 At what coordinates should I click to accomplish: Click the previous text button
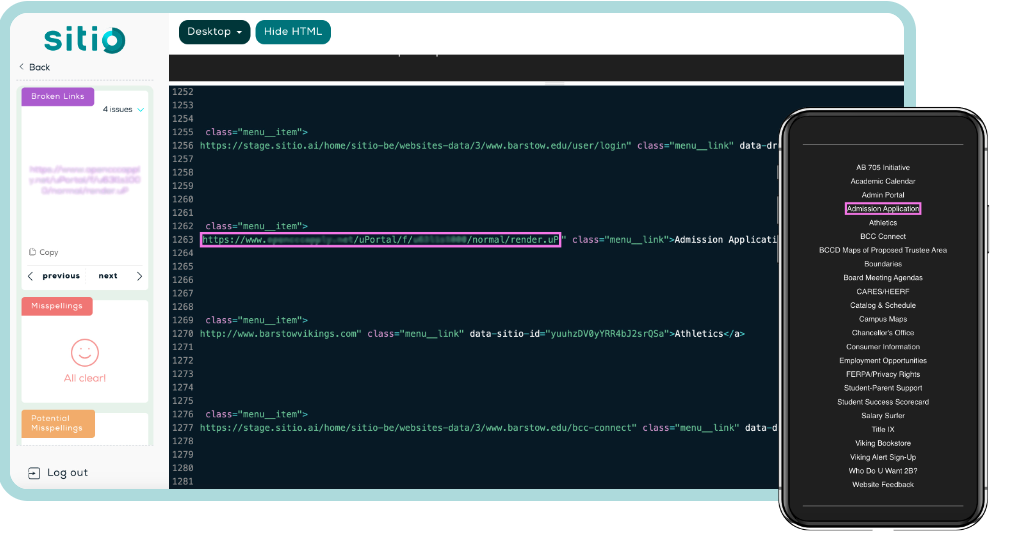(x=61, y=276)
